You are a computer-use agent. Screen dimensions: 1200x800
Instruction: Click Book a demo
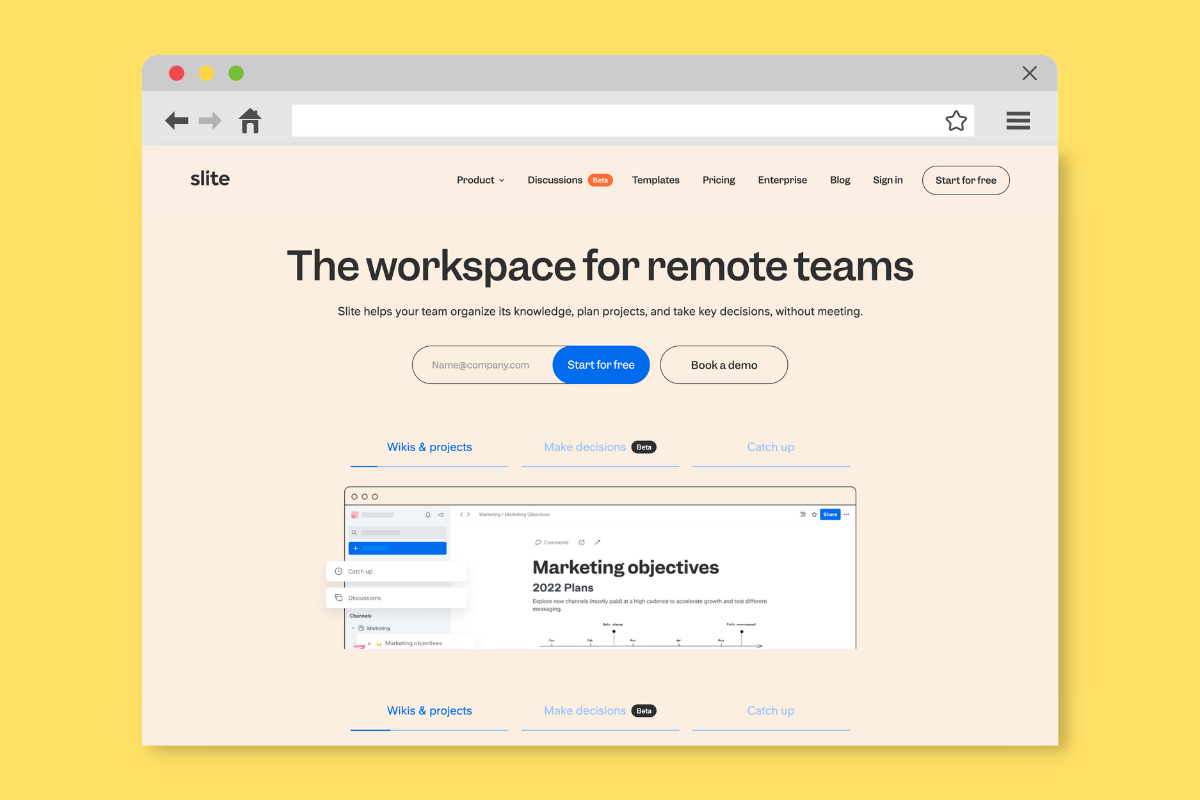pos(724,365)
